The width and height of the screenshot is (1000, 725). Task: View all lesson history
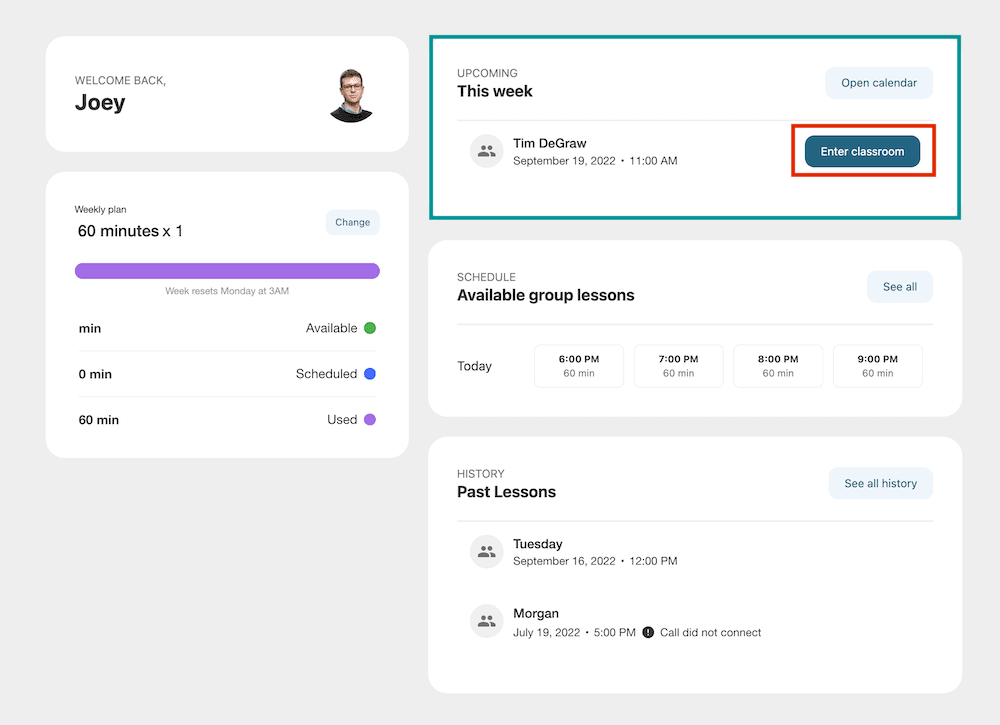pos(880,484)
